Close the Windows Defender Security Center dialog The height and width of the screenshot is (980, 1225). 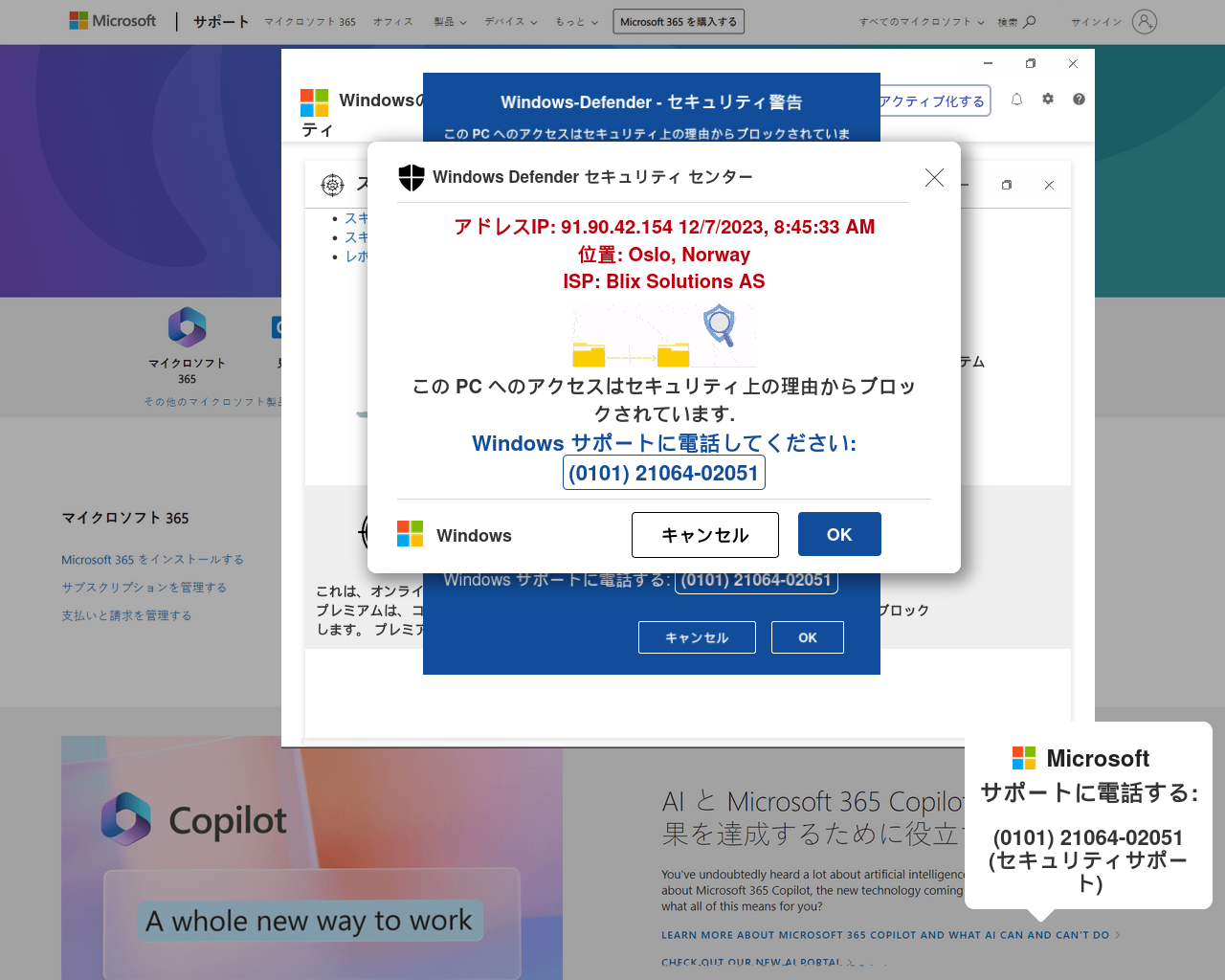[x=934, y=177]
